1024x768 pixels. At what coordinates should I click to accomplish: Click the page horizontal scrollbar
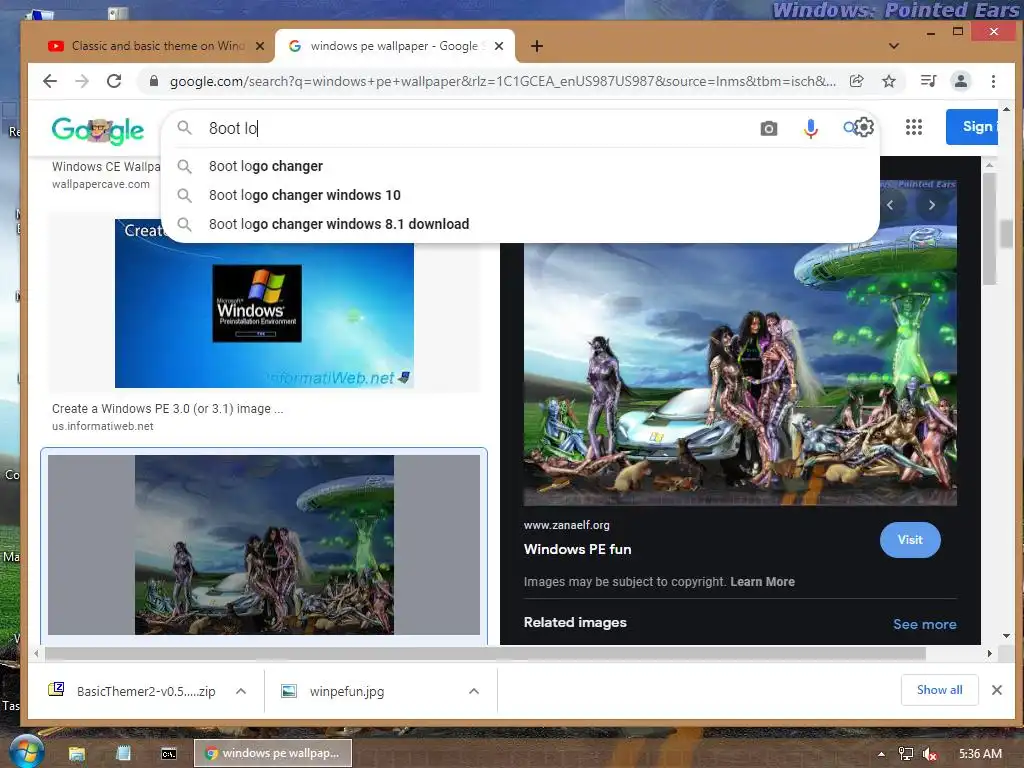[x=485, y=653]
